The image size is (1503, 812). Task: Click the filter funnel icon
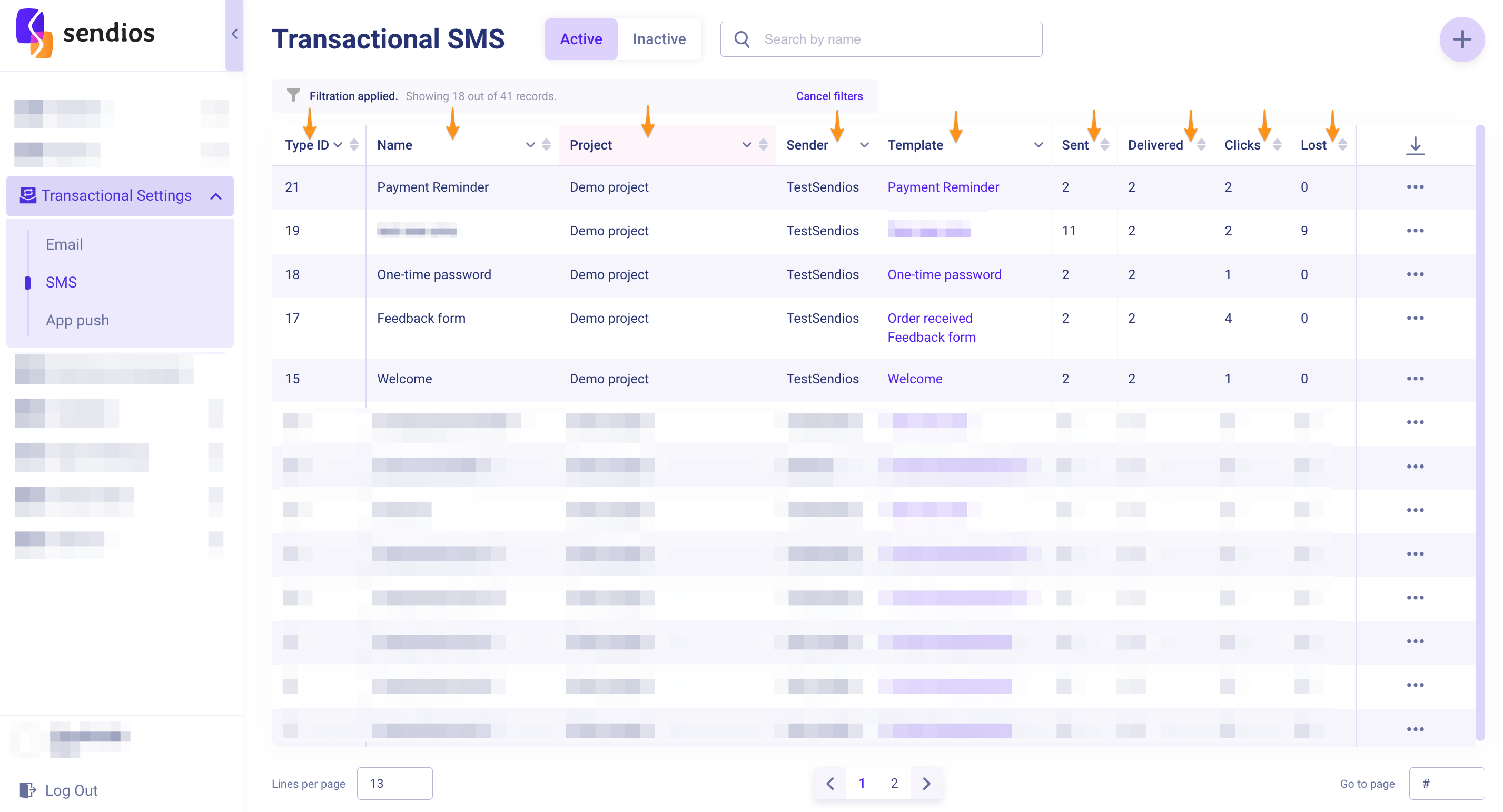293,95
